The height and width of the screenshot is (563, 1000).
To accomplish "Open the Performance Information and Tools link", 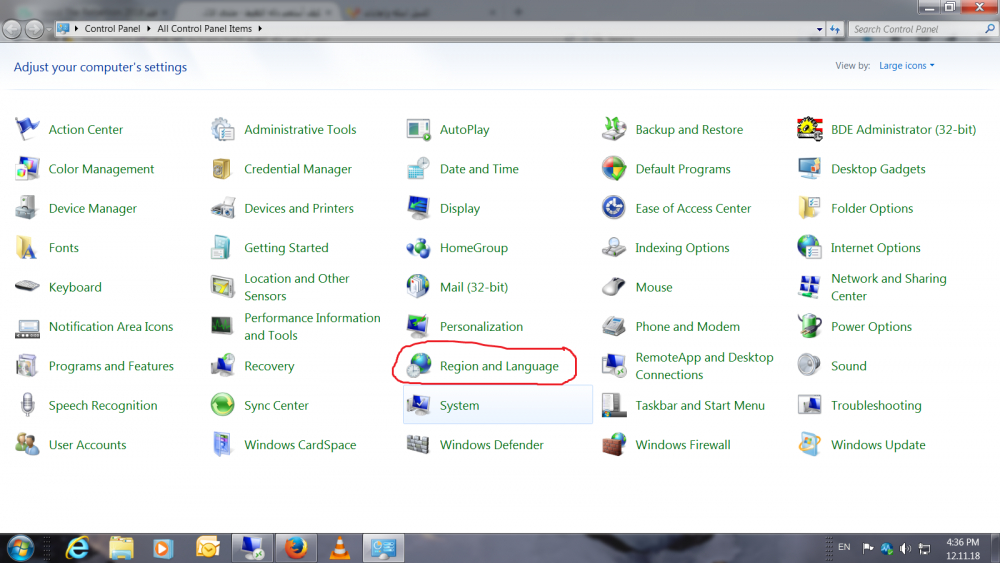I will (312, 326).
